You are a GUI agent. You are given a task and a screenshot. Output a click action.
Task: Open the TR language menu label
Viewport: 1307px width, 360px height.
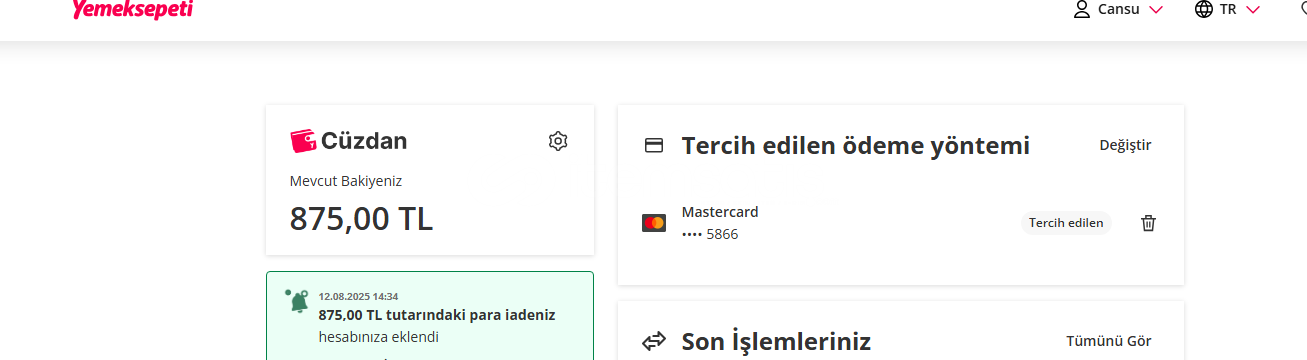[1228, 9]
